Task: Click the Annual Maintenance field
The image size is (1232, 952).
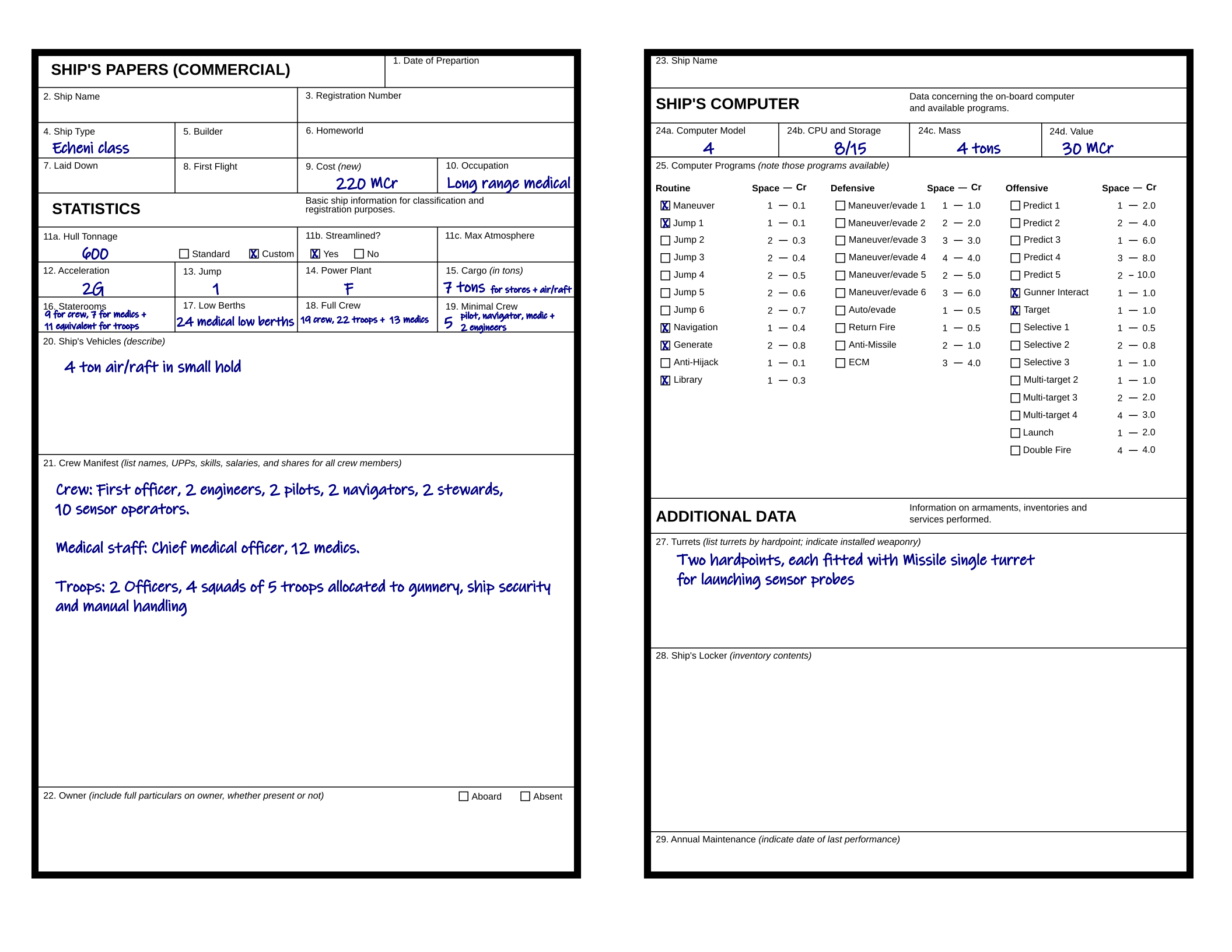Action: (x=918, y=857)
